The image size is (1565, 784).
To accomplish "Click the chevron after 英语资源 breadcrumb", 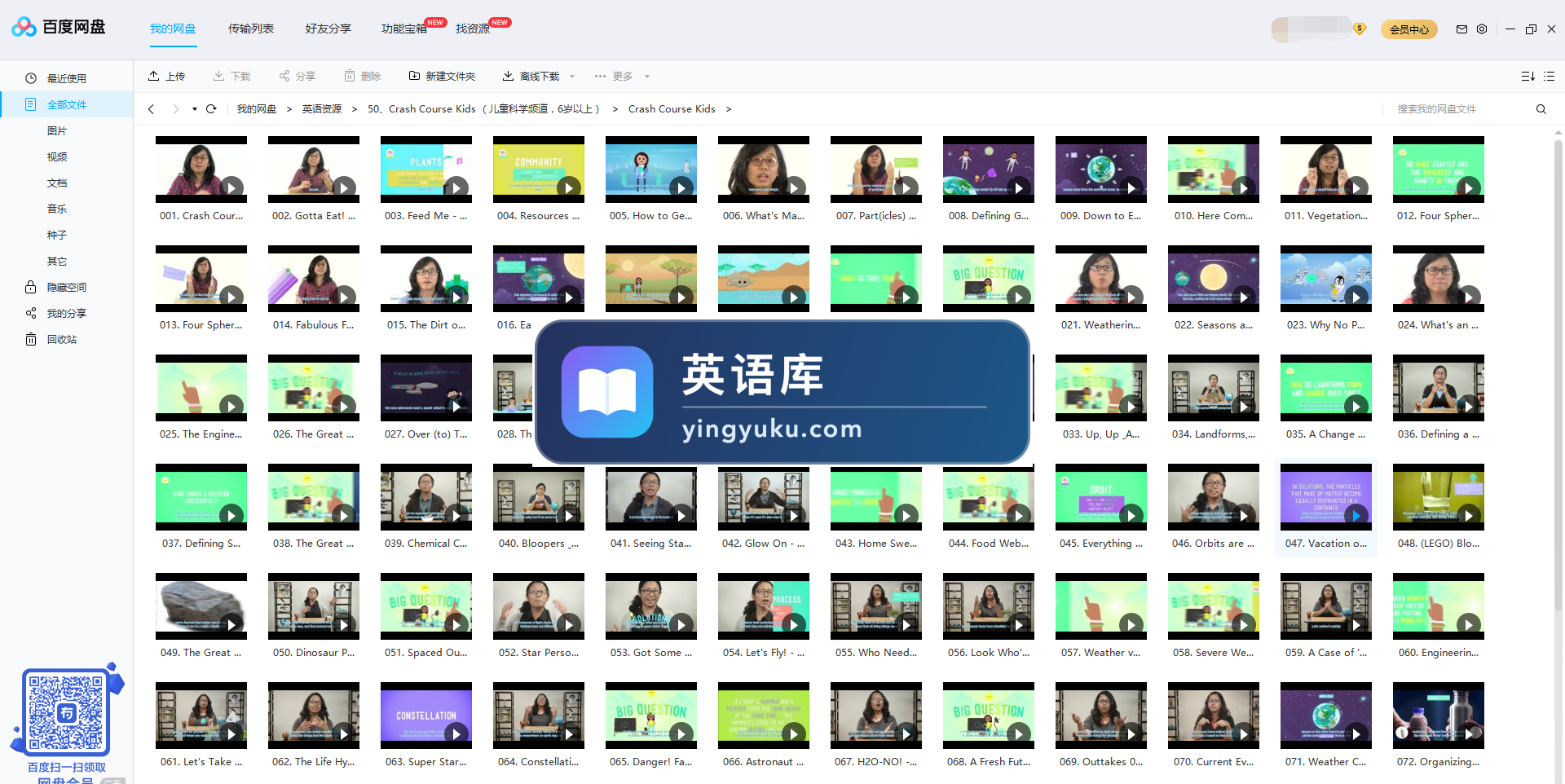I will (x=355, y=109).
